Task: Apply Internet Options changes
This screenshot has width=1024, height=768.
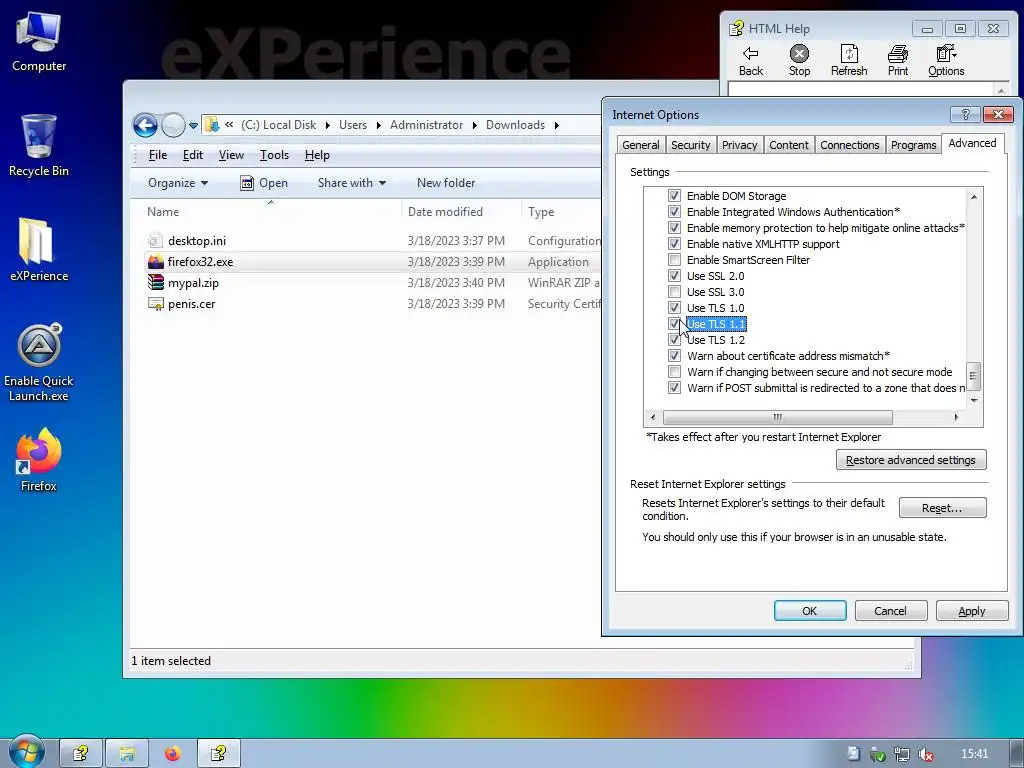Action: pos(972,611)
